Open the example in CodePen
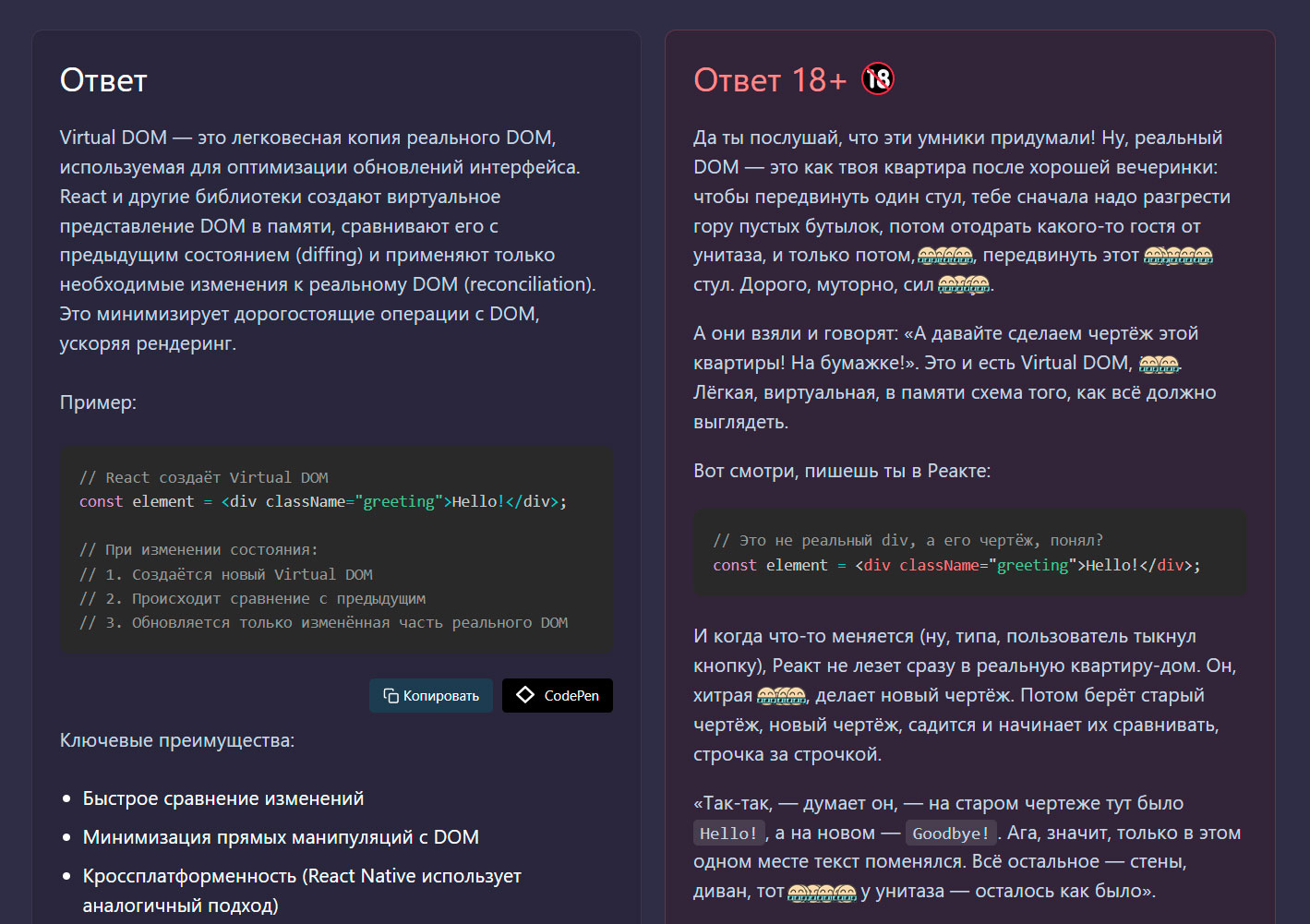This screenshot has width=1310, height=924. pos(558,696)
